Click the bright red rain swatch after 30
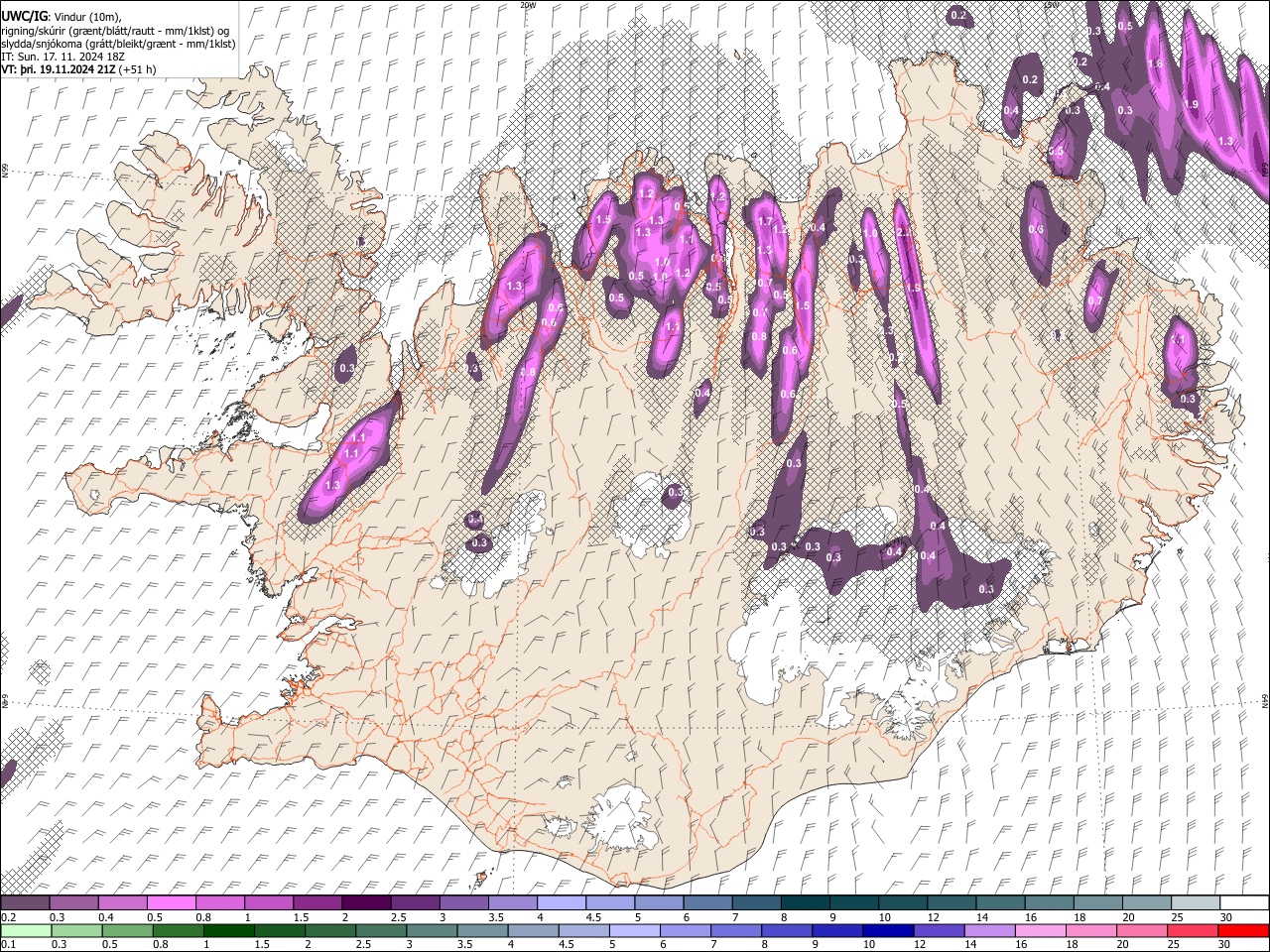 tap(1243, 930)
